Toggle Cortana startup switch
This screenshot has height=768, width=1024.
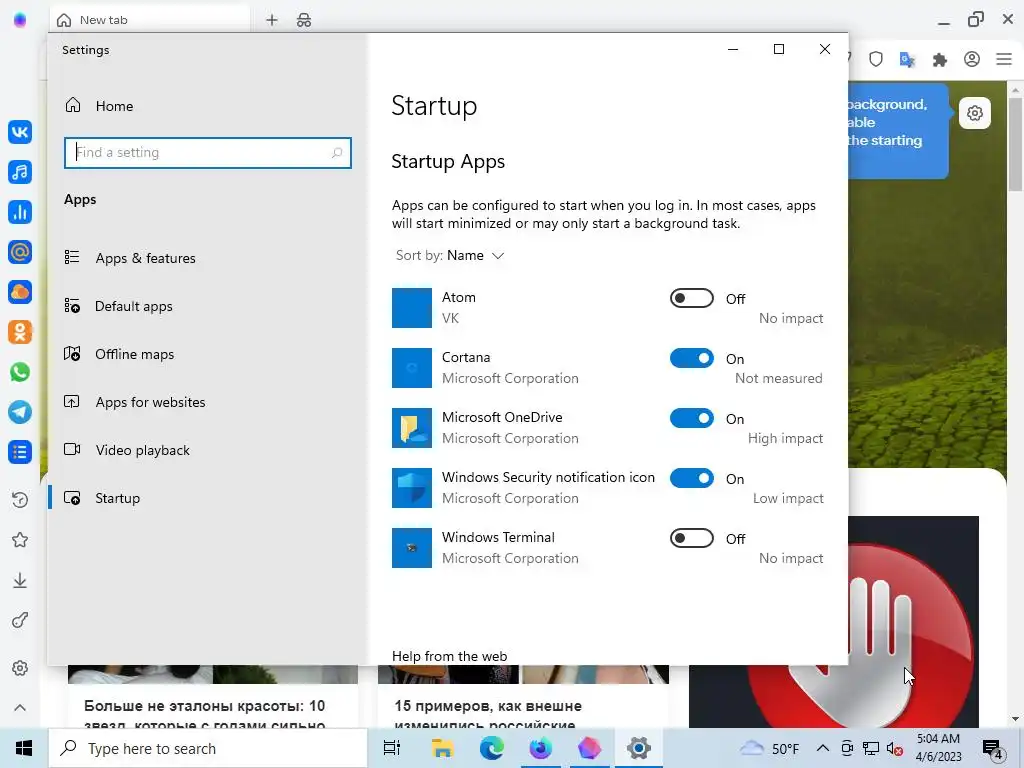[x=692, y=359]
